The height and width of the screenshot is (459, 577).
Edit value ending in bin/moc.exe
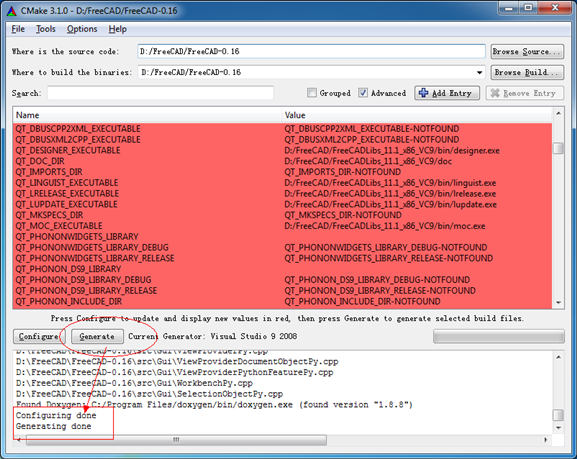pos(385,226)
